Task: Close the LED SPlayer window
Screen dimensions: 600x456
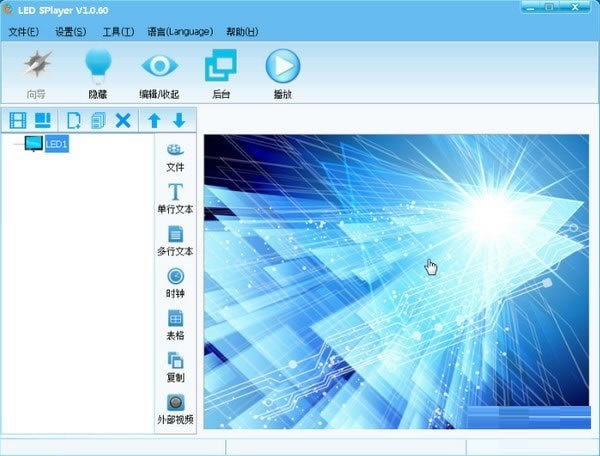Action: 575,7
